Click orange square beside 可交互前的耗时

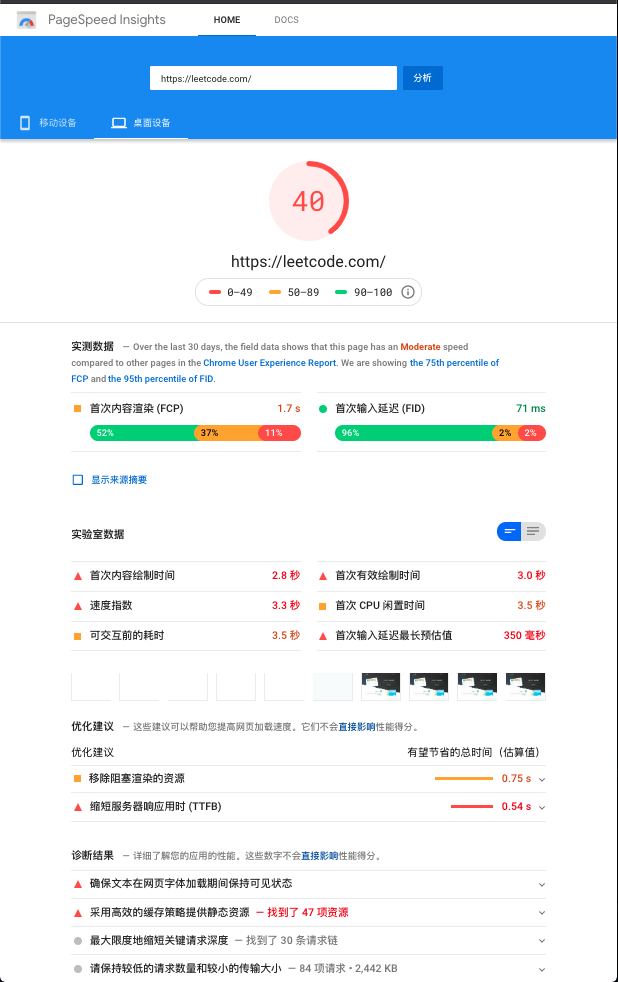(78, 636)
